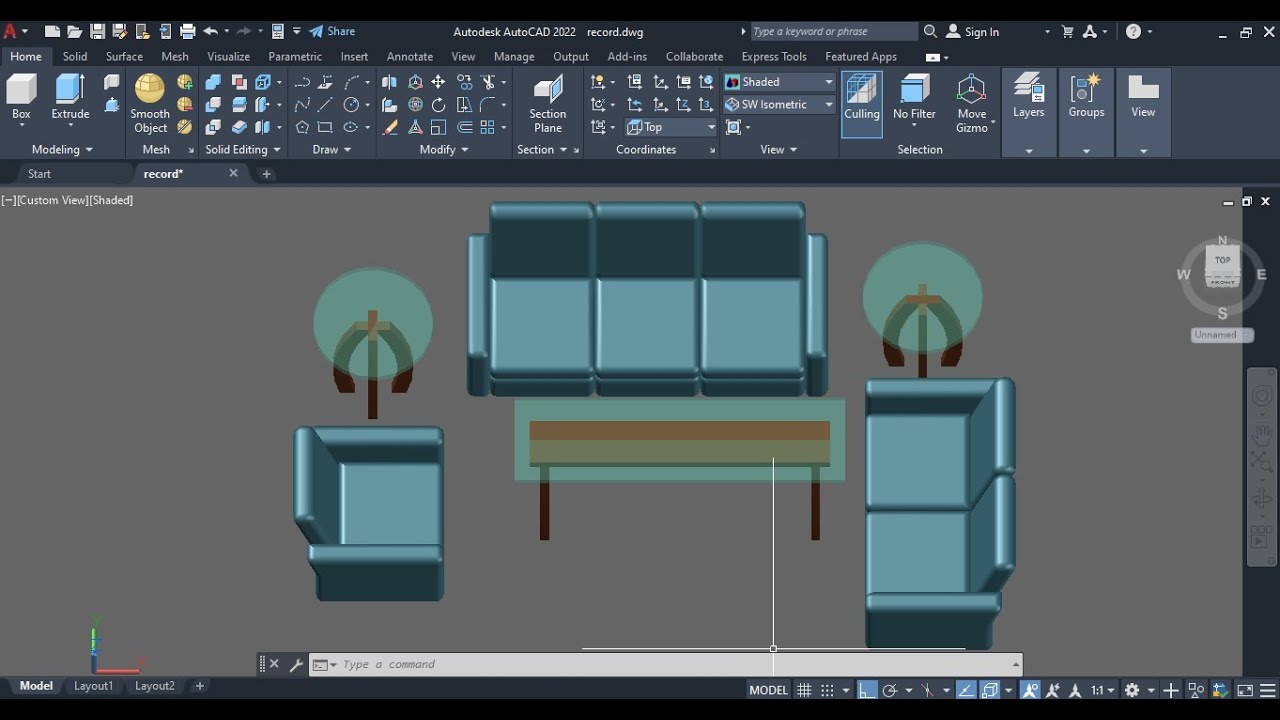Open the No Filter selection dropdown
This screenshot has width=1280, height=720.
point(914,104)
